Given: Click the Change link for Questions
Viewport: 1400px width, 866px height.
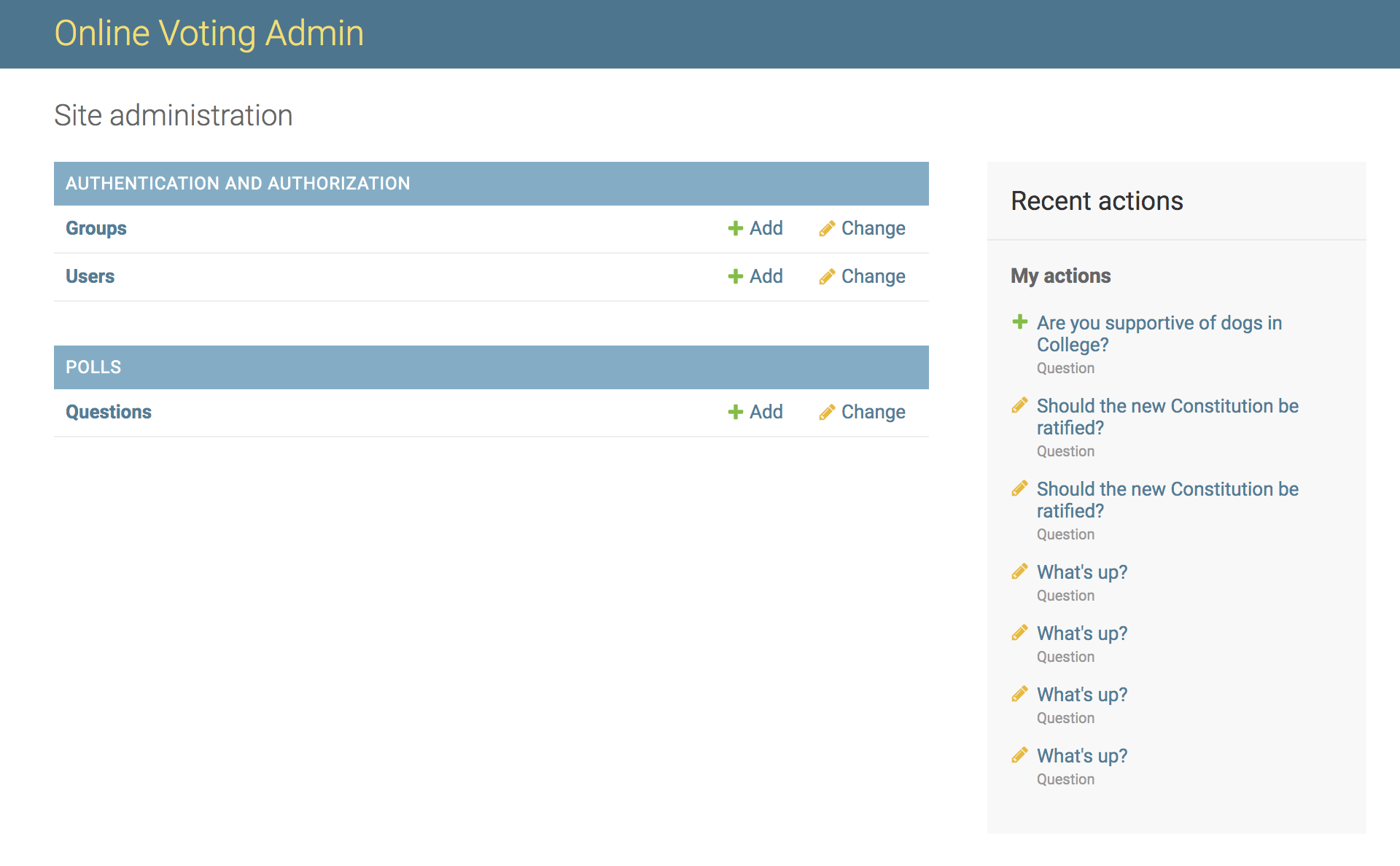Looking at the screenshot, I should 873,412.
